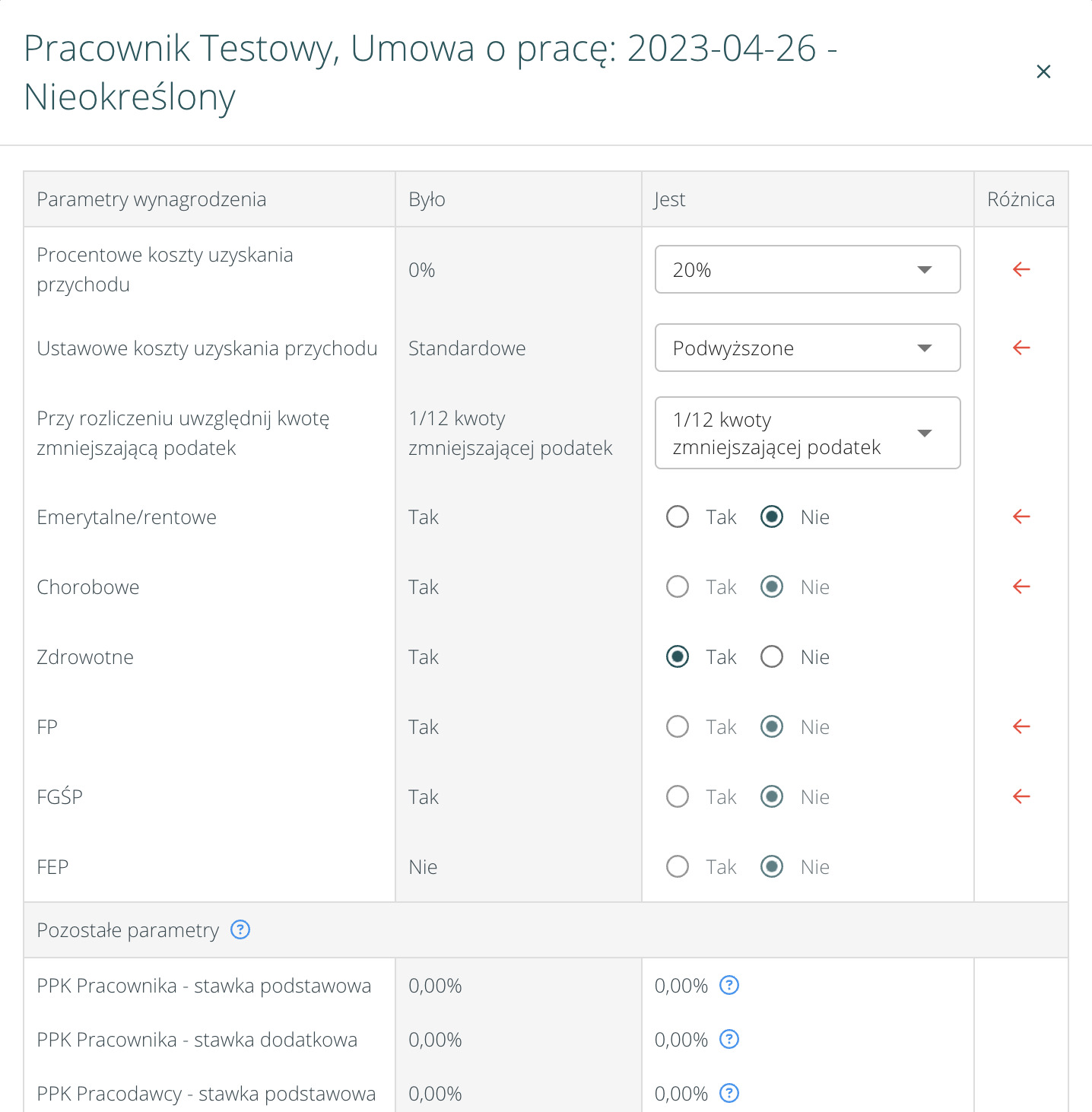This screenshot has height=1112, width=1092.
Task: Click the Chorobowe row red arrow
Action: tap(1021, 586)
